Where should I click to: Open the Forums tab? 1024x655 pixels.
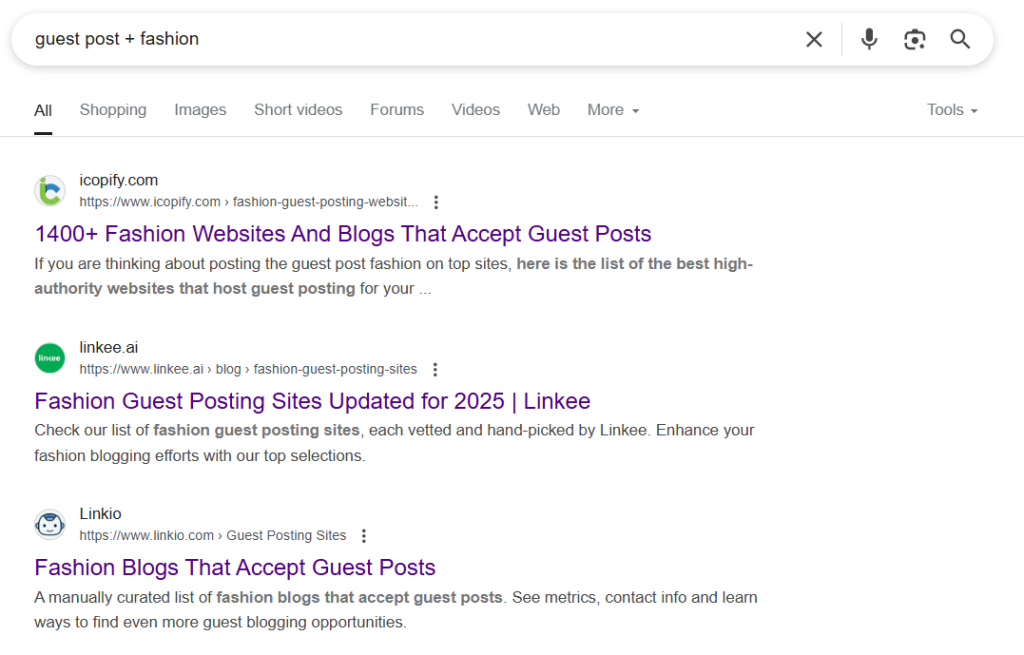pyautogui.click(x=396, y=110)
